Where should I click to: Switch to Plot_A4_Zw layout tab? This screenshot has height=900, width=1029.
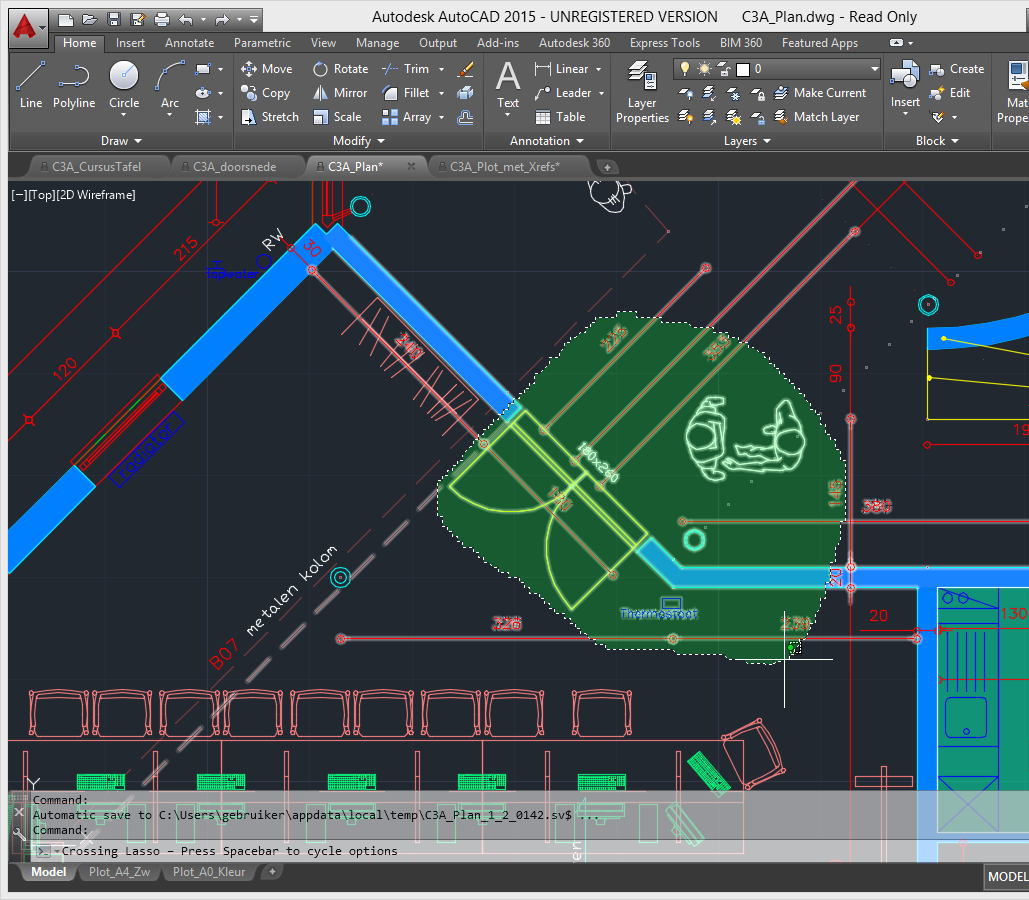click(x=119, y=872)
